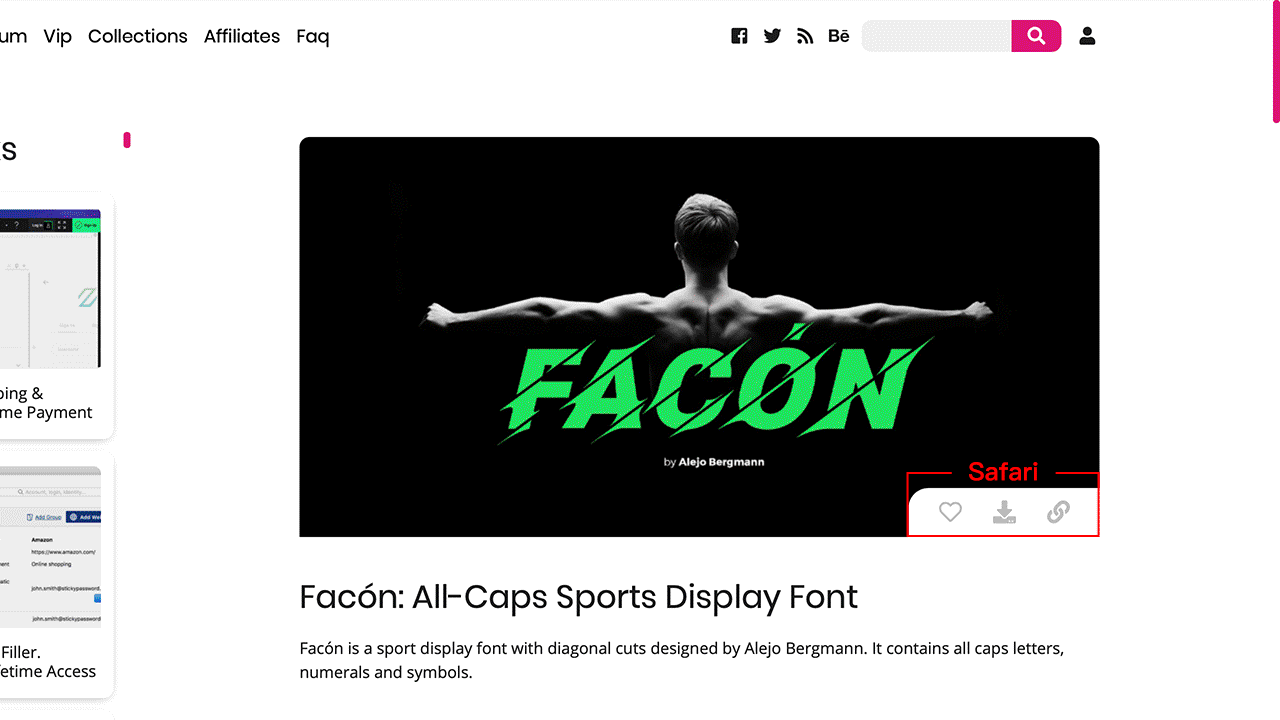Download Facón using the download icon

coord(1004,512)
